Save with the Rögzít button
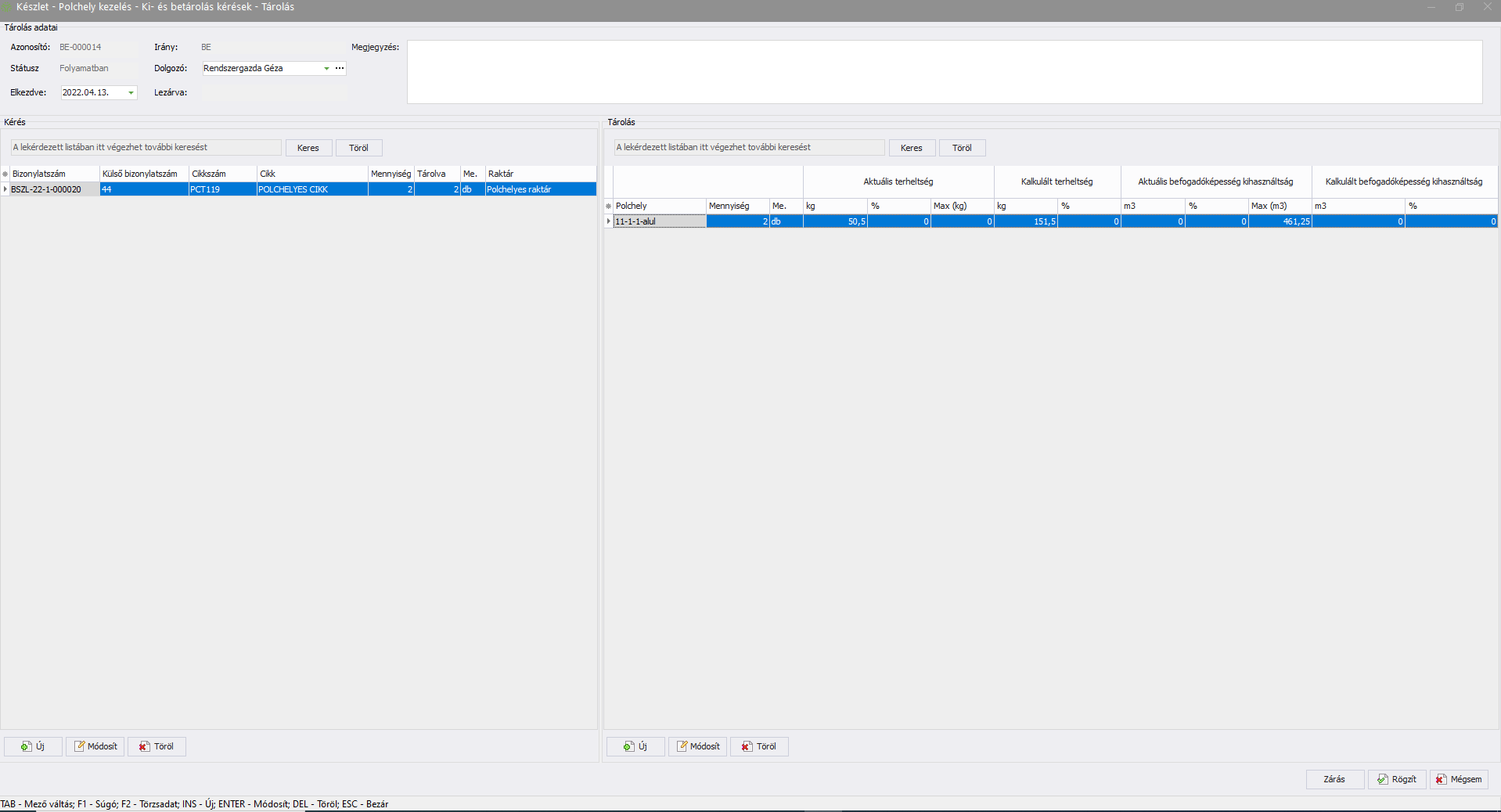Viewport: 1501px width, 812px height. coord(1397,779)
